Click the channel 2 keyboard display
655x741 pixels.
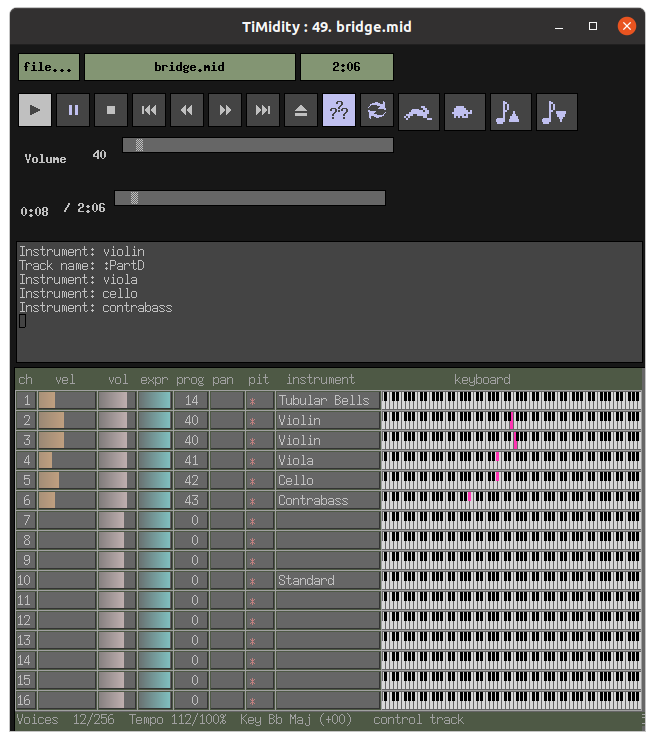(511, 420)
